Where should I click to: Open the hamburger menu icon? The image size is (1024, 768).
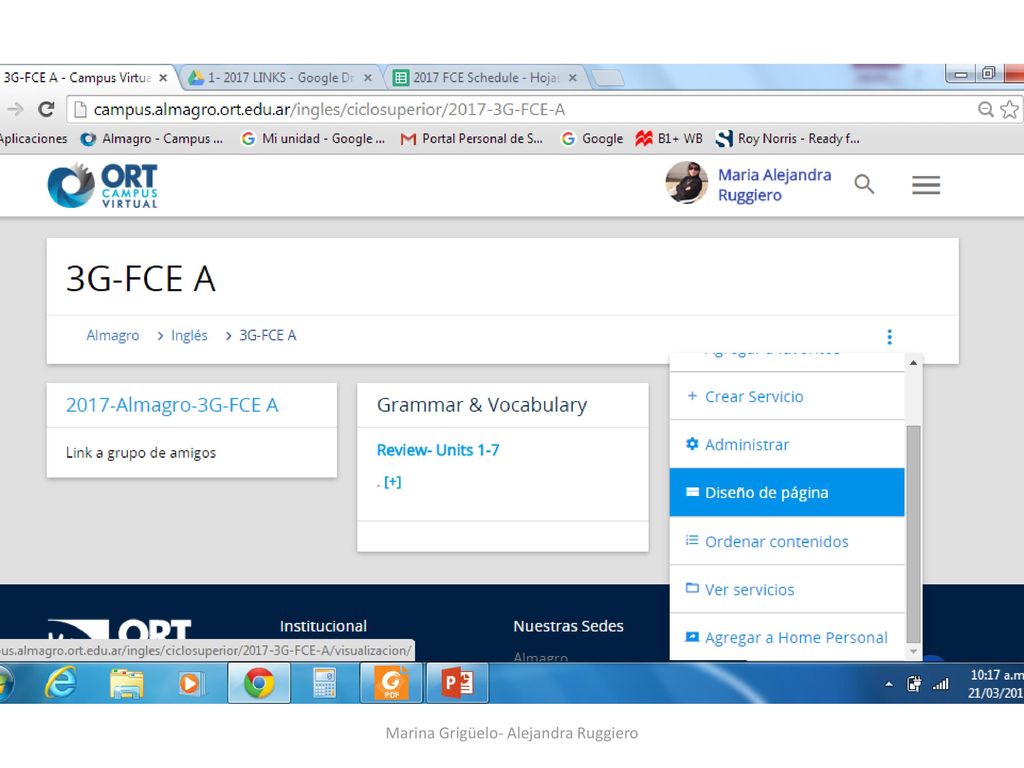pos(926,185)
